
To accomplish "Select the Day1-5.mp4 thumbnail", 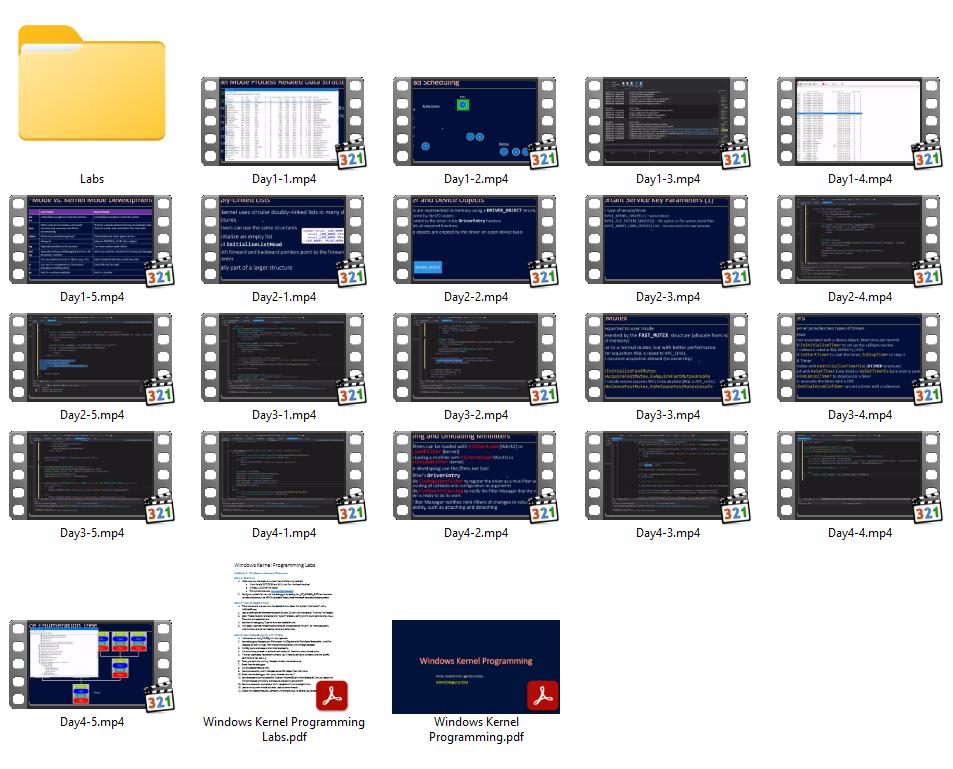I will pos(91,240).
